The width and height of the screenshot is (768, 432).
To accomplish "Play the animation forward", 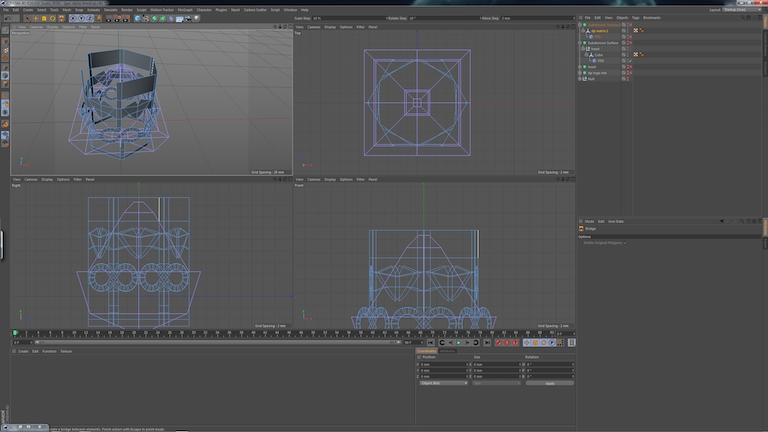I will pyautogui.click(x=458, y=343).
